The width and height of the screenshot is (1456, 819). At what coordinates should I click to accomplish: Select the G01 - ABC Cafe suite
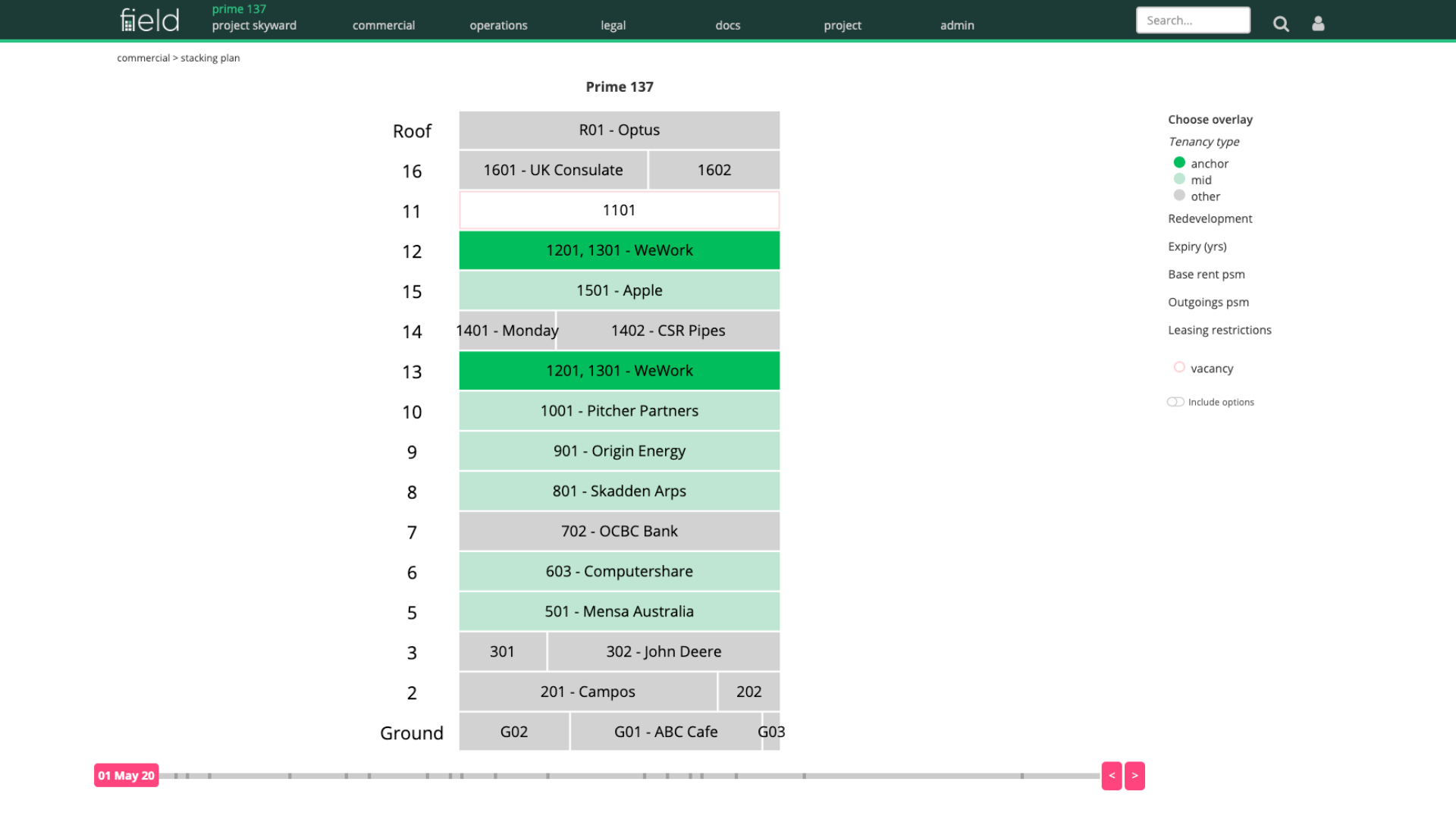[666, 733]
